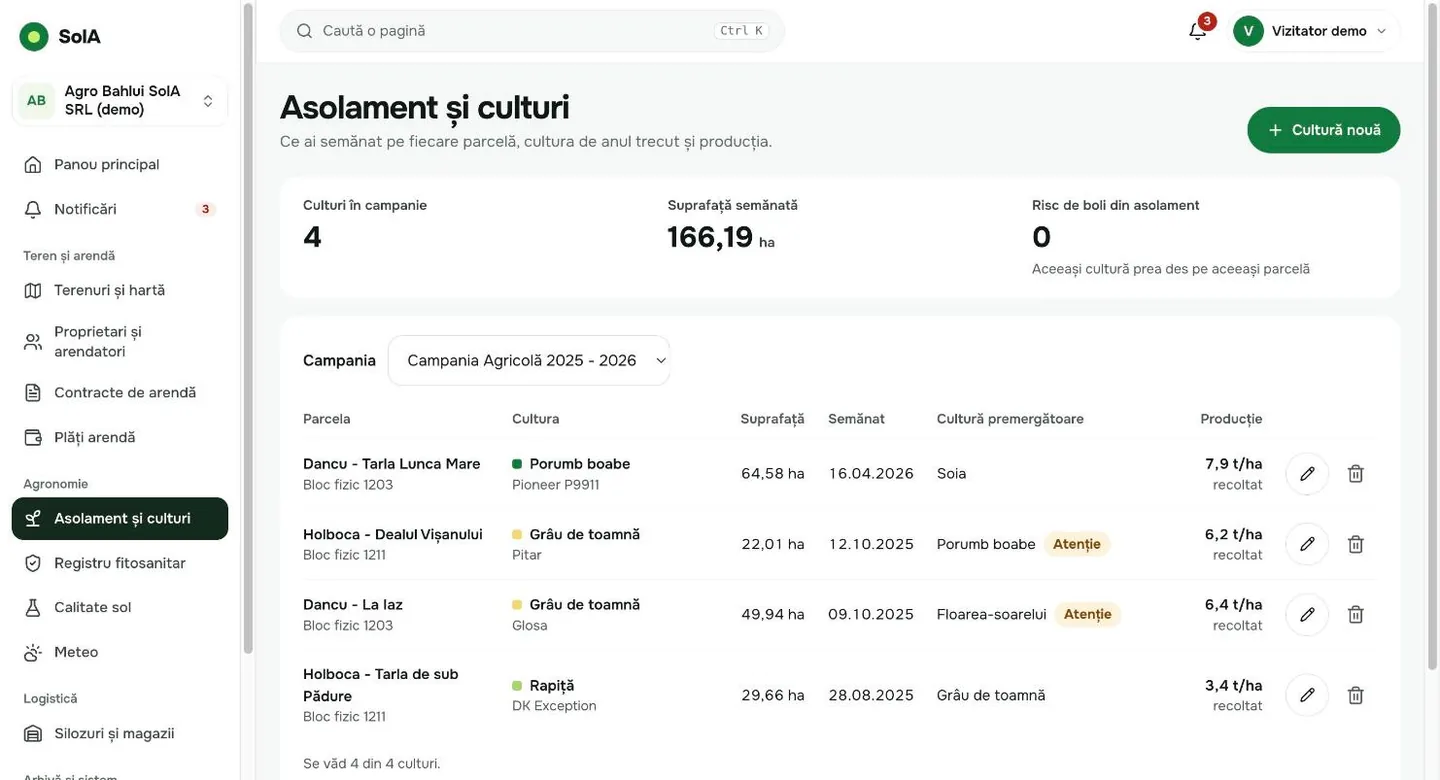Click the Atenție badge next to Floarea-soarelui
Viewport: 1440px width, 780px height.
1088,614
